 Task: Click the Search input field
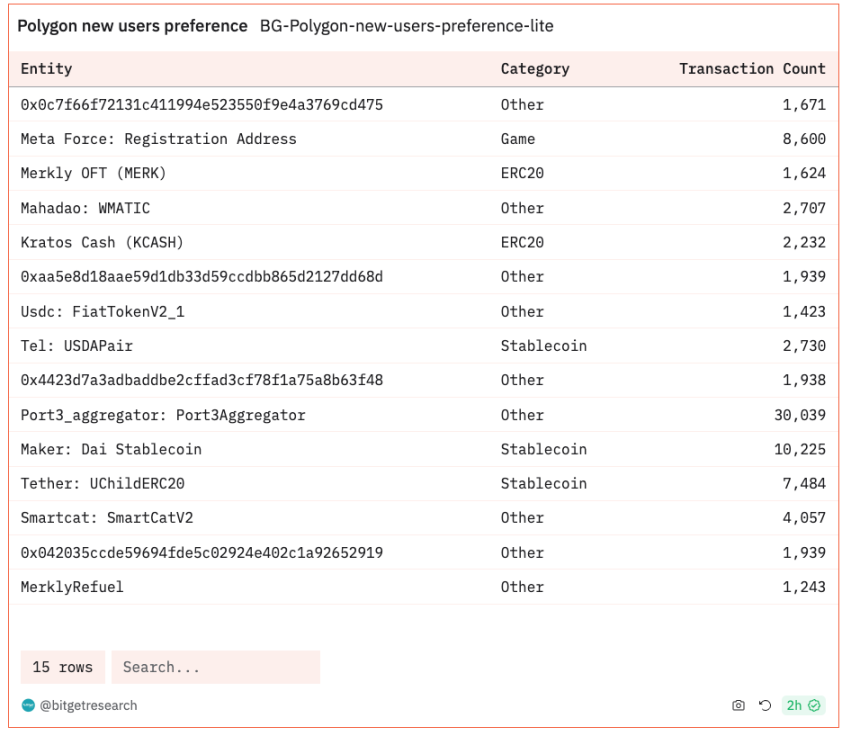[215, 667]
